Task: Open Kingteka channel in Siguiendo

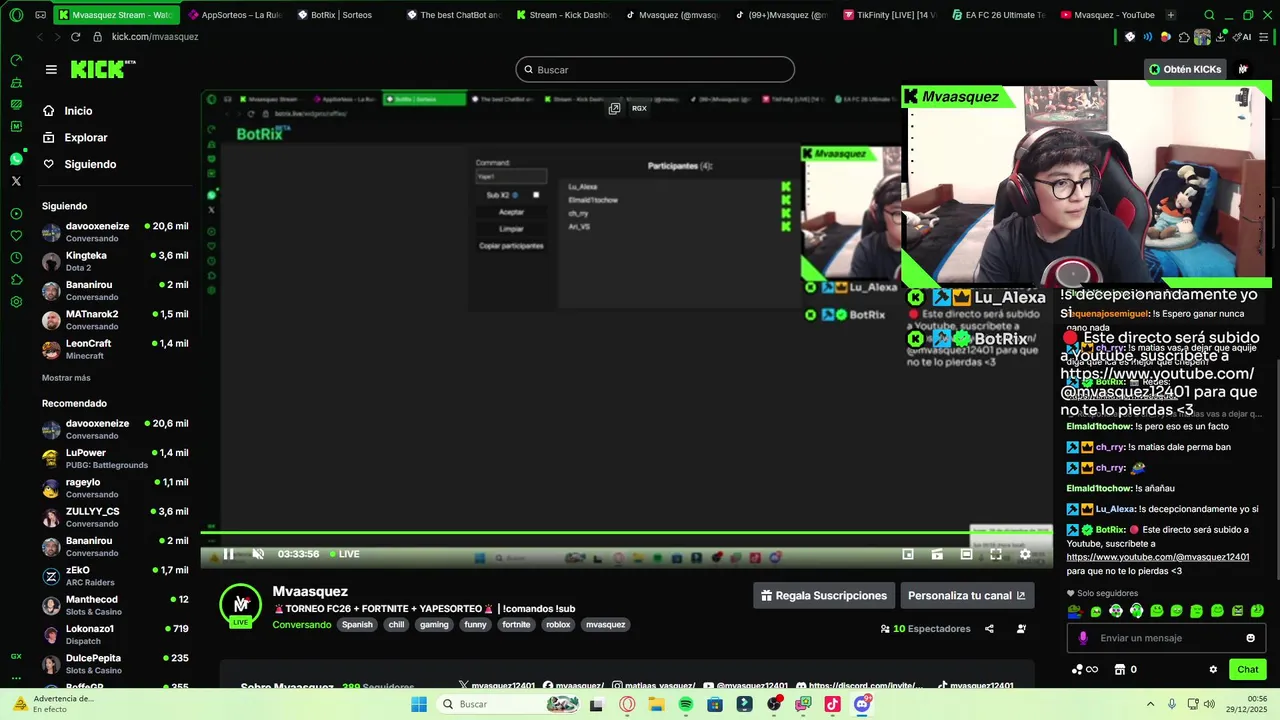Action: click(x=115, y=261)
